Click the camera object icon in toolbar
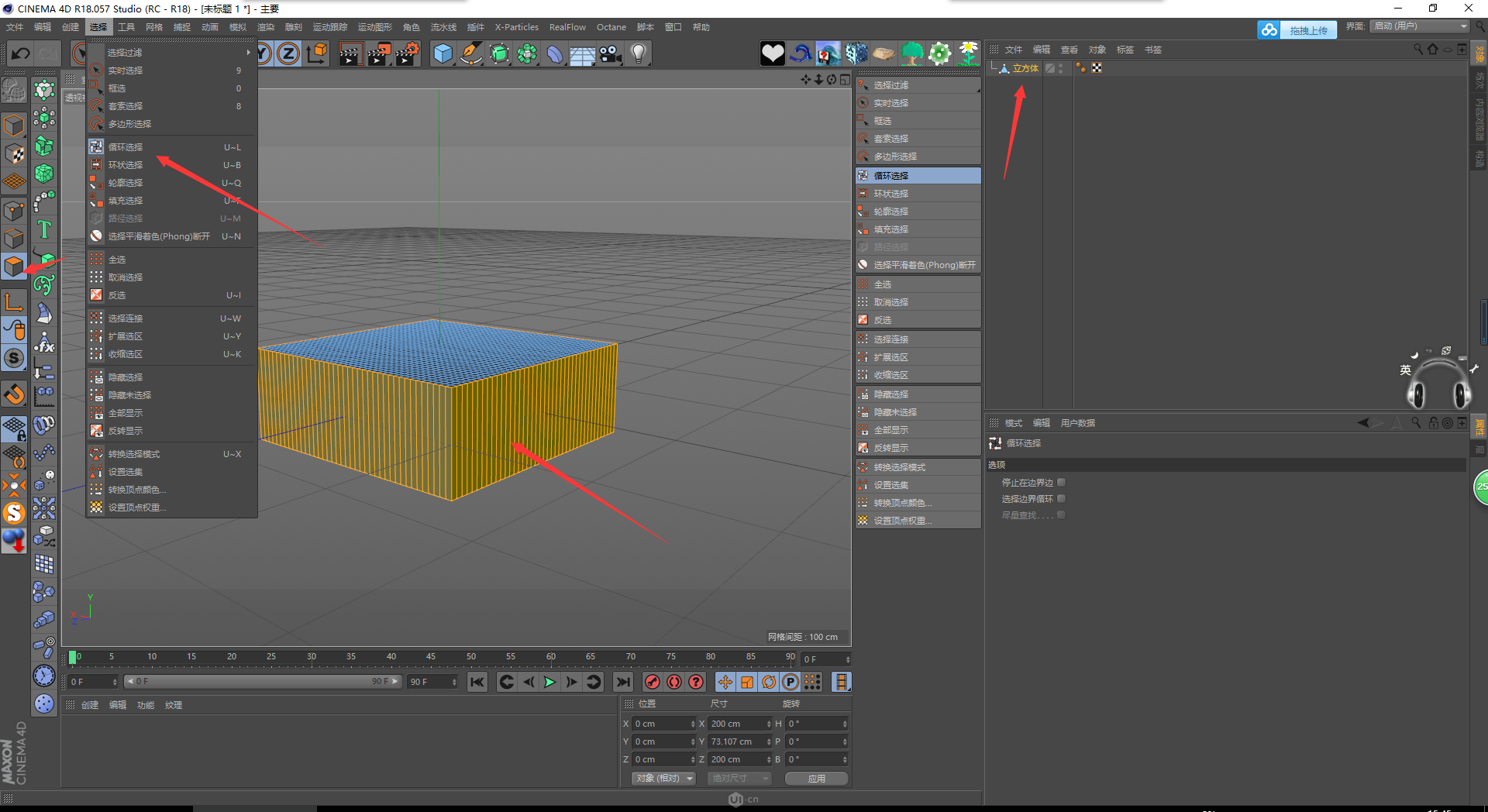The width and height of the screenshot is (1488, 812). [x=611, y=53]
